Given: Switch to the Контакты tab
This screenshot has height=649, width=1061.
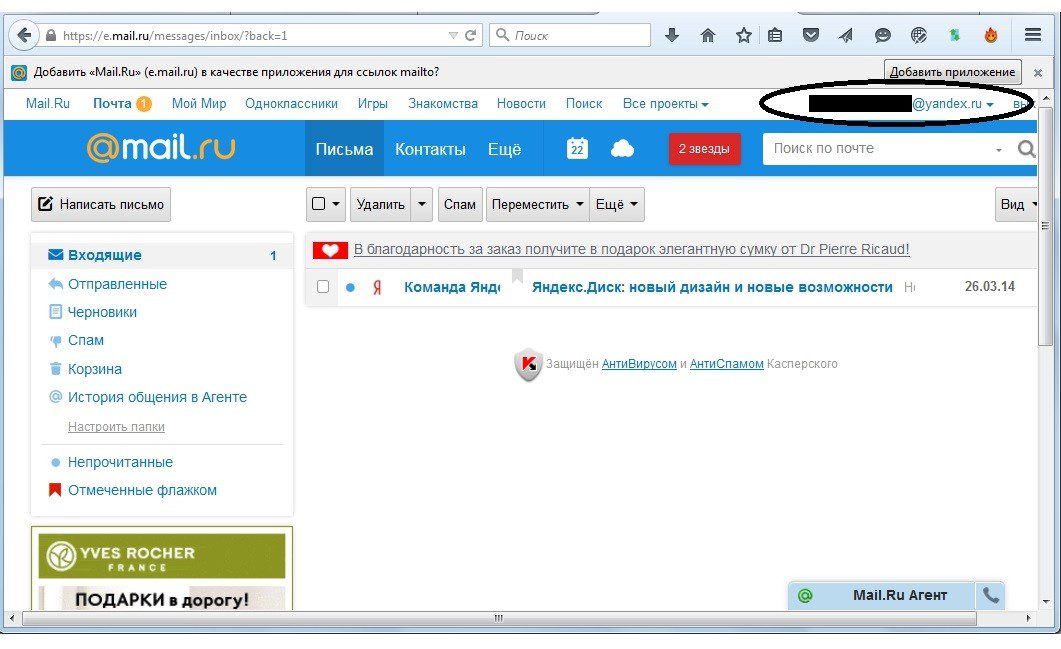Looking at the screenshot, I should click(x=430, y=149).
